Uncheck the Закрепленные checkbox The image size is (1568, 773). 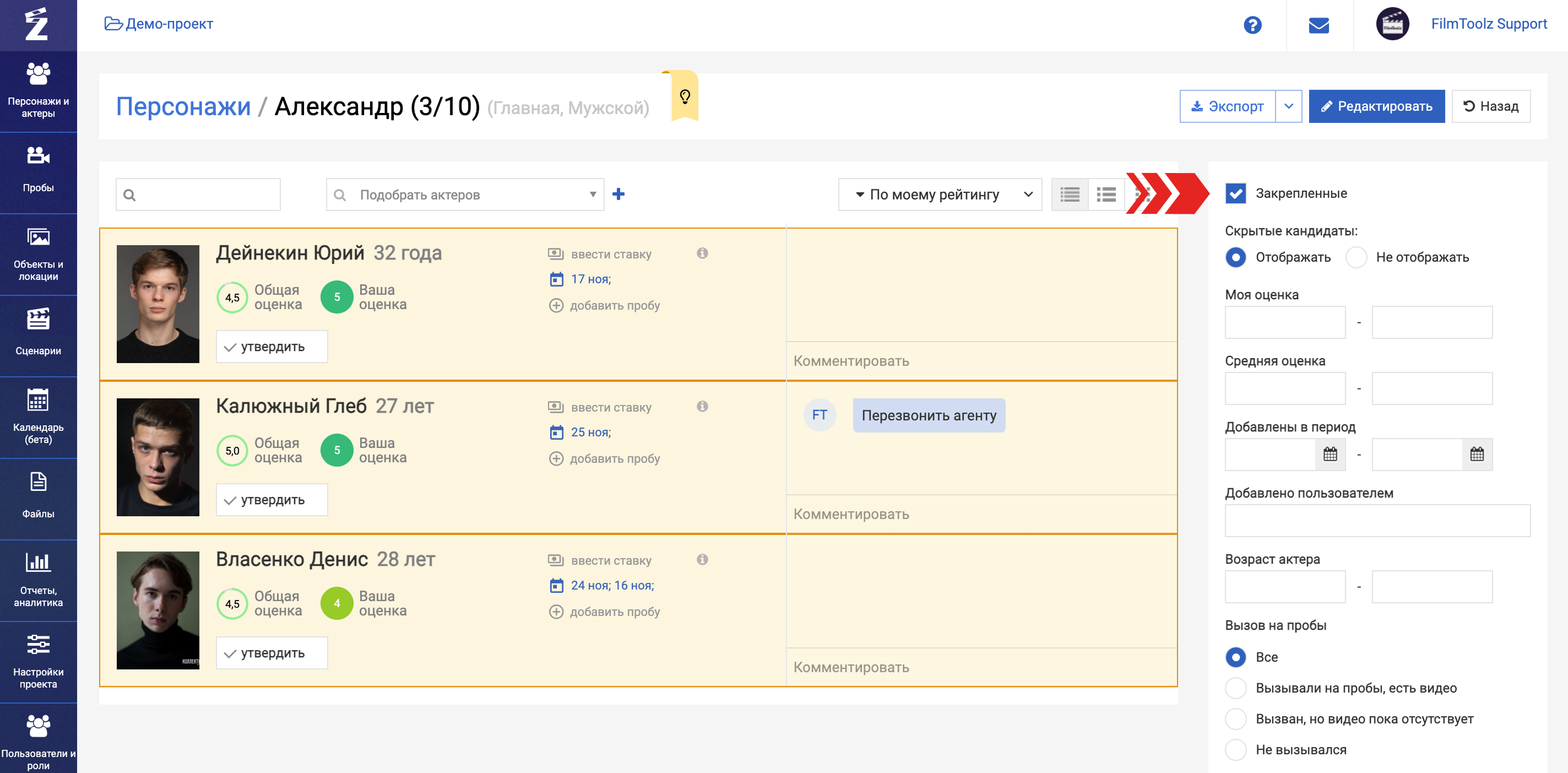click(1236, 193)
